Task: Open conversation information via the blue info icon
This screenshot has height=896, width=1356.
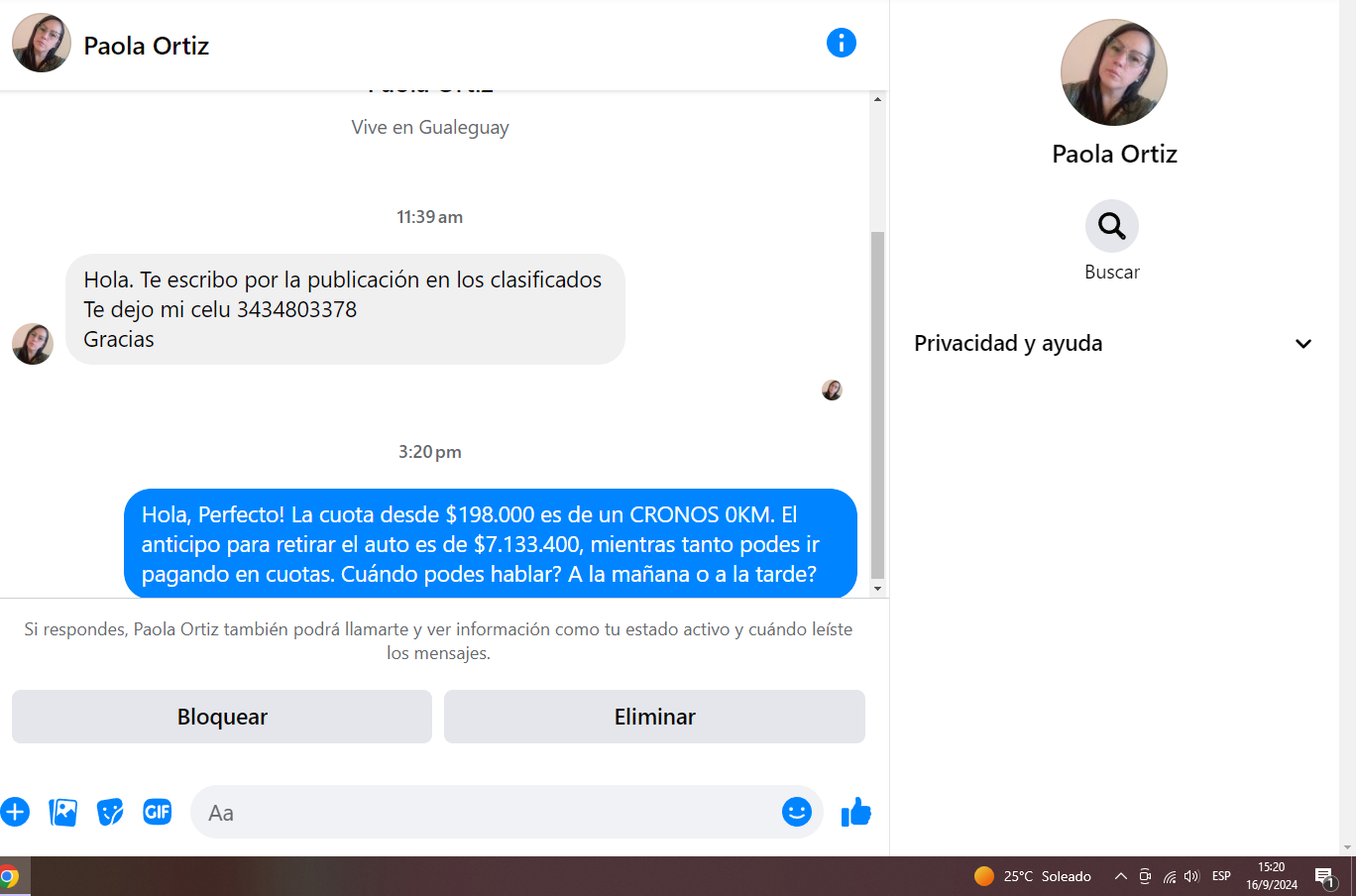Action: point(841,43)
